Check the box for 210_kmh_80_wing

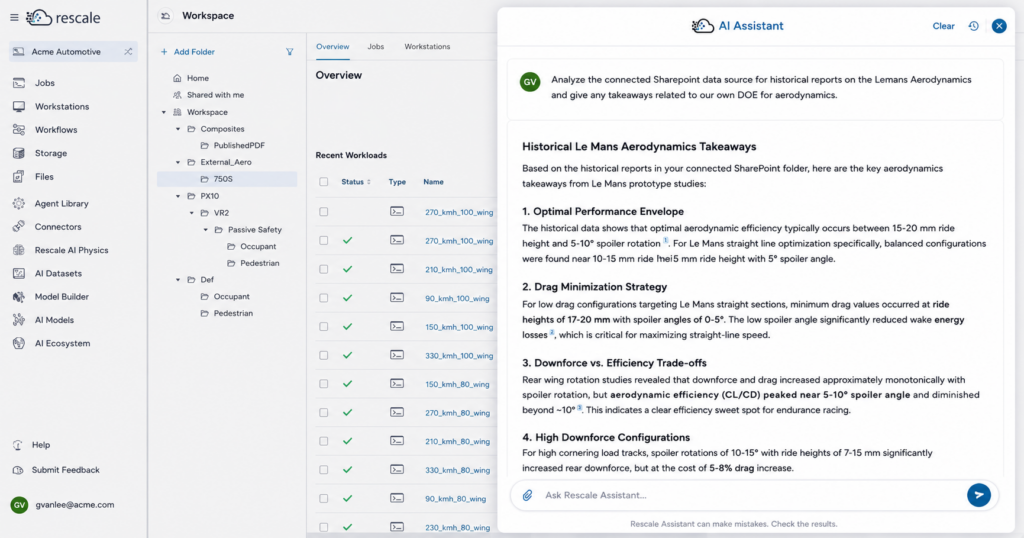[x=324, y=441]
